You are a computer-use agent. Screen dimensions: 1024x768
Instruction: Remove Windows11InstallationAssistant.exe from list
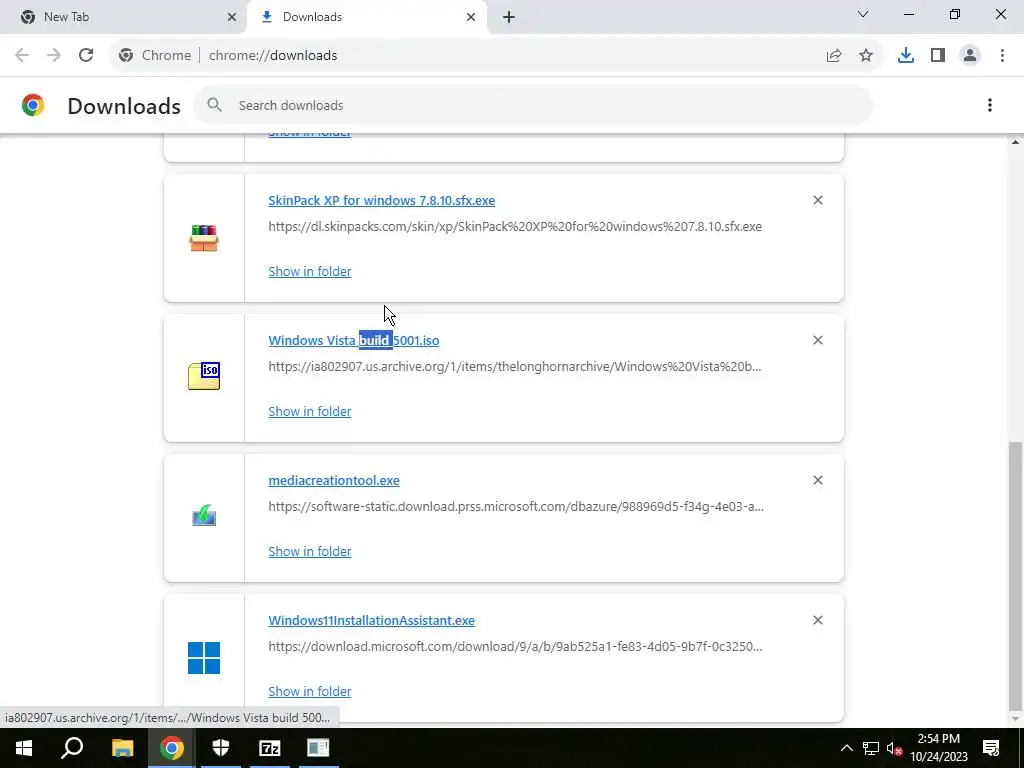point(818,620)
